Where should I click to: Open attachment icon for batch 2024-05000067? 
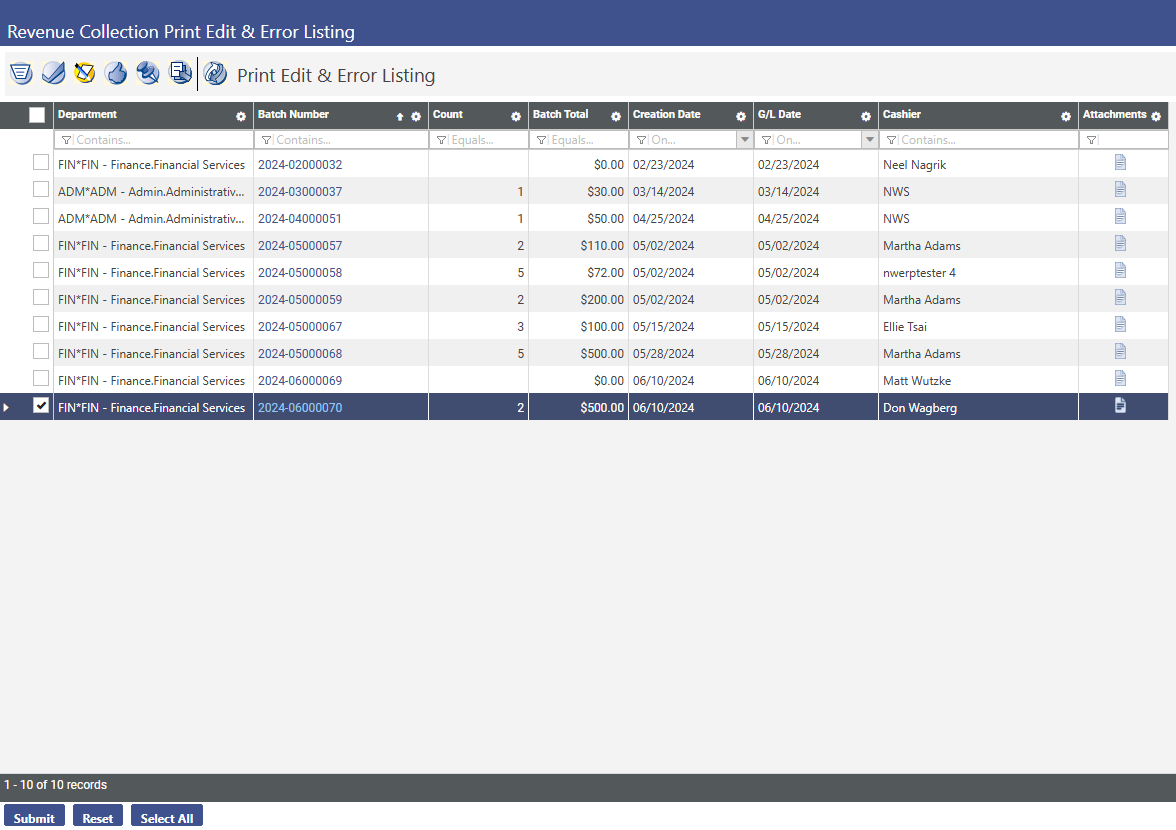click(x=1120, y=324)
